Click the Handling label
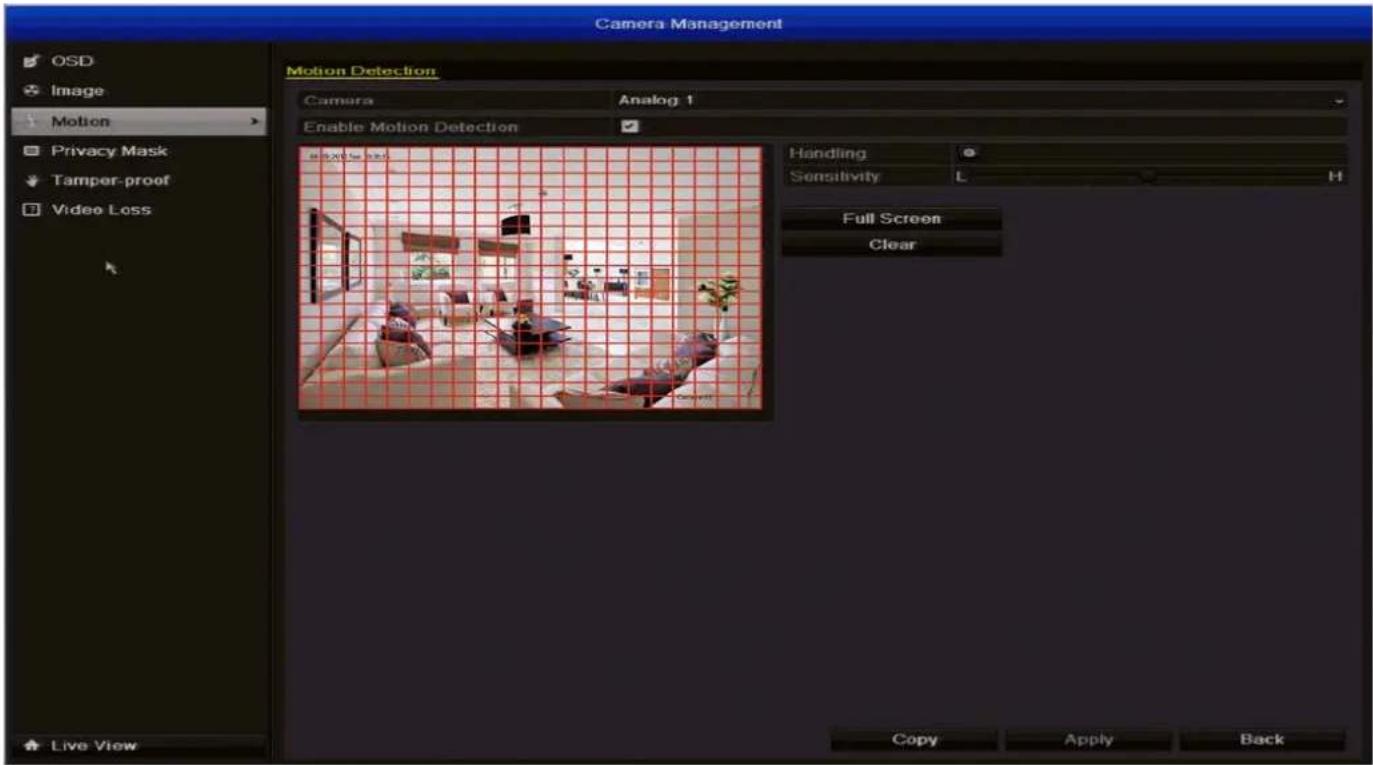Image resolution: width=1373 pixels, height=765 pixels. point(827,153)
